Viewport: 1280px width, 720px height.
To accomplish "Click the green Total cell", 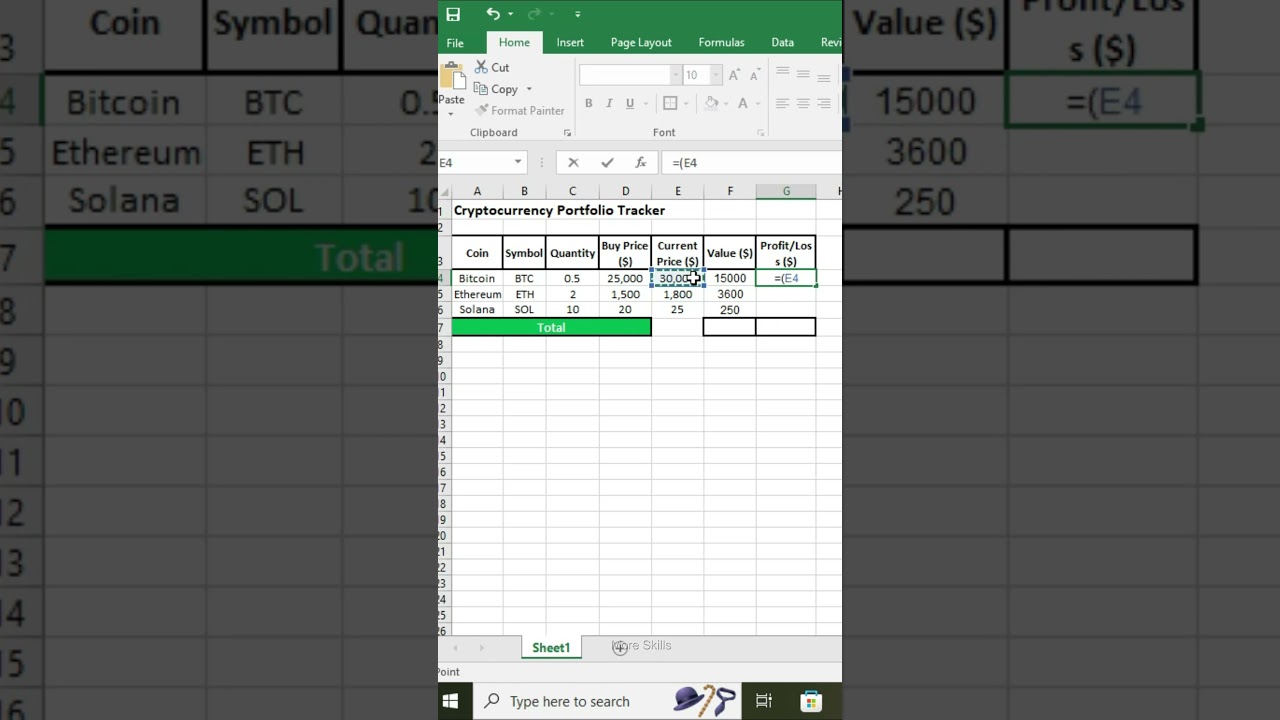I will [551, 327].
